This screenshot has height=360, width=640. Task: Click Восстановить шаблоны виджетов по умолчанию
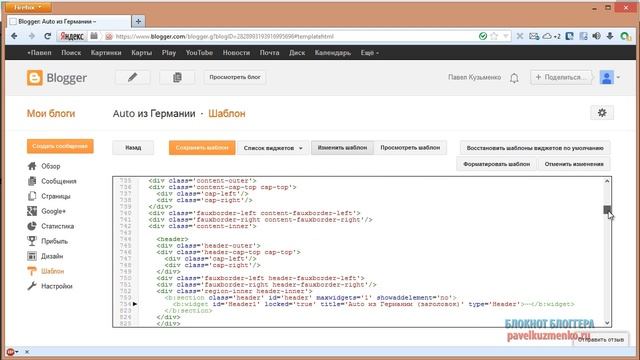[535, 148]
